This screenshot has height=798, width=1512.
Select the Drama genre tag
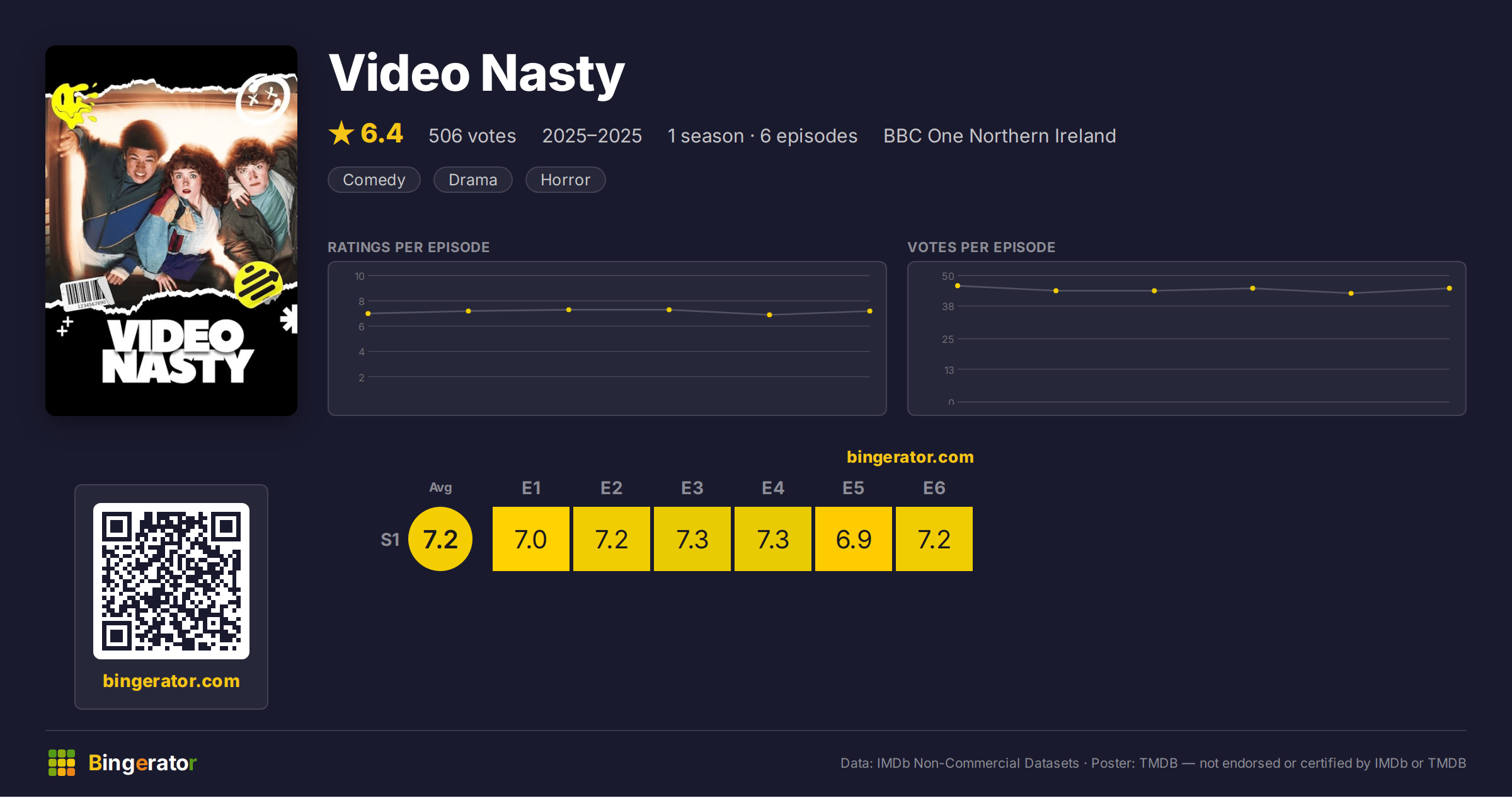point(473,180)
